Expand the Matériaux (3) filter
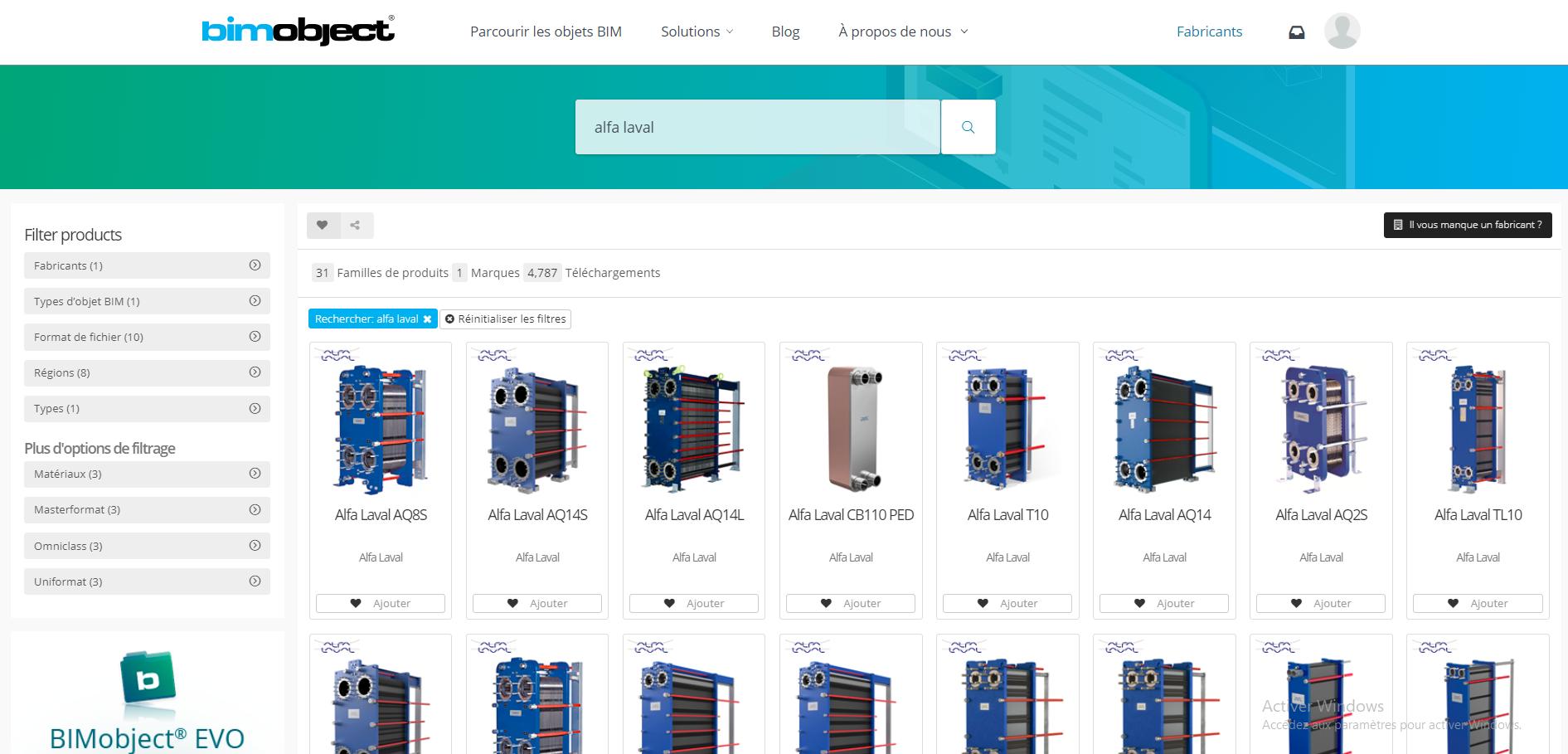Screen dimensions: 1568x754 point(148,474)
